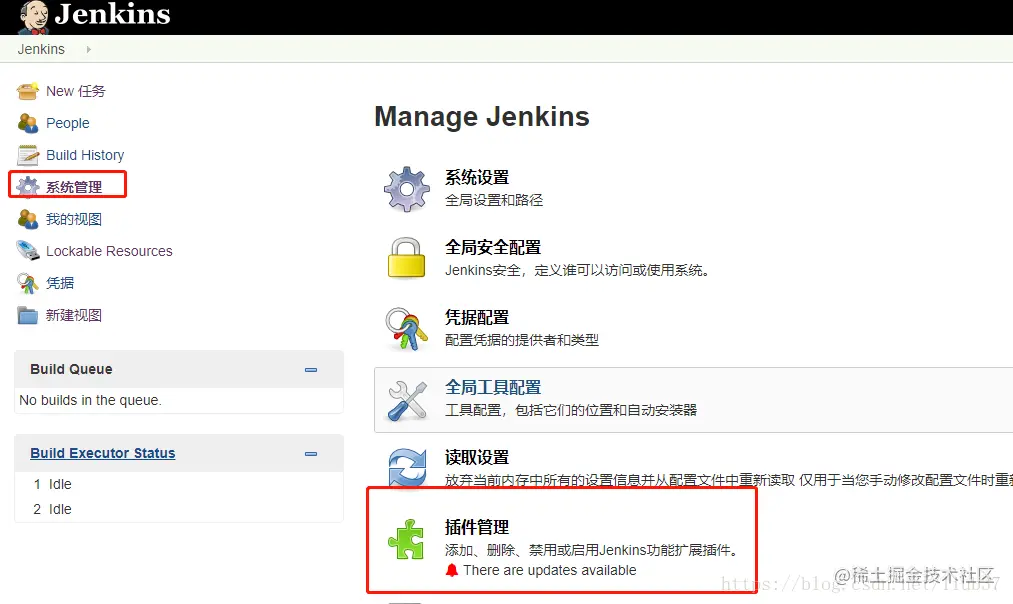Image resolution: width=1013 pixels, height=604 pixels.
Task: Click the 新建视图 folder icon
Action: click(x=28, y=315)
